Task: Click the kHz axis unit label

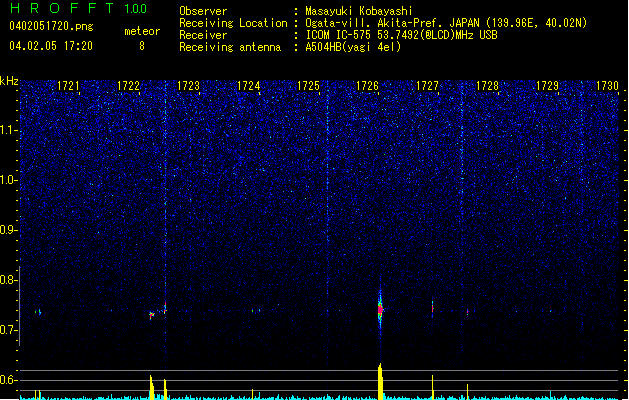Action: (9, 81)
